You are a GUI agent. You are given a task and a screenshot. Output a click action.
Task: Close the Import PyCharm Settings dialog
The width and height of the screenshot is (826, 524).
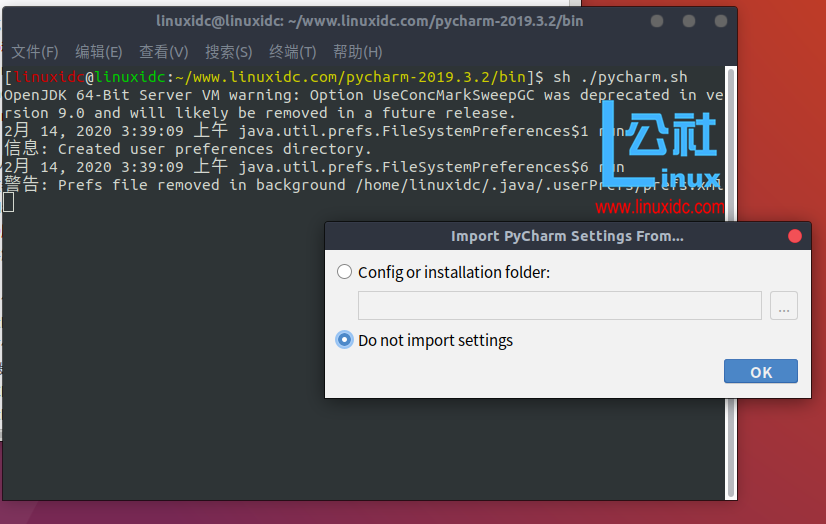[795, 236]
